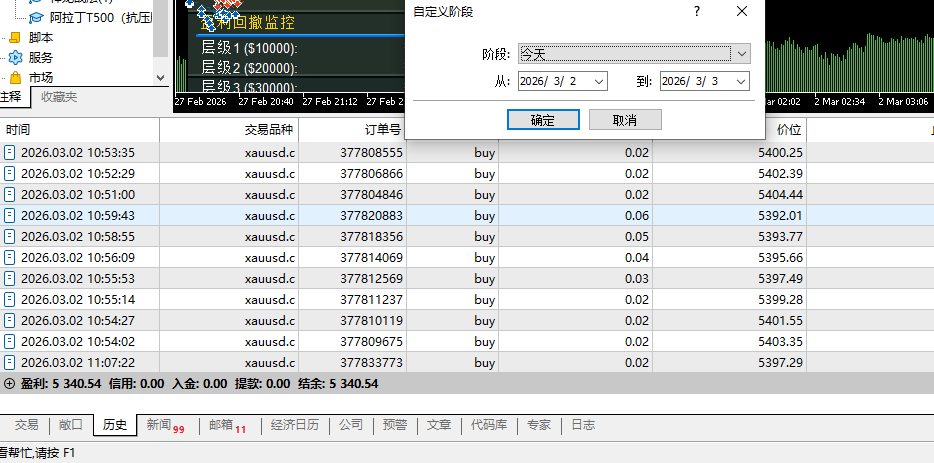The width and height of the screenshot is (934, 463).
Task: Open the 代码库 tab
Action: (489, 425)
